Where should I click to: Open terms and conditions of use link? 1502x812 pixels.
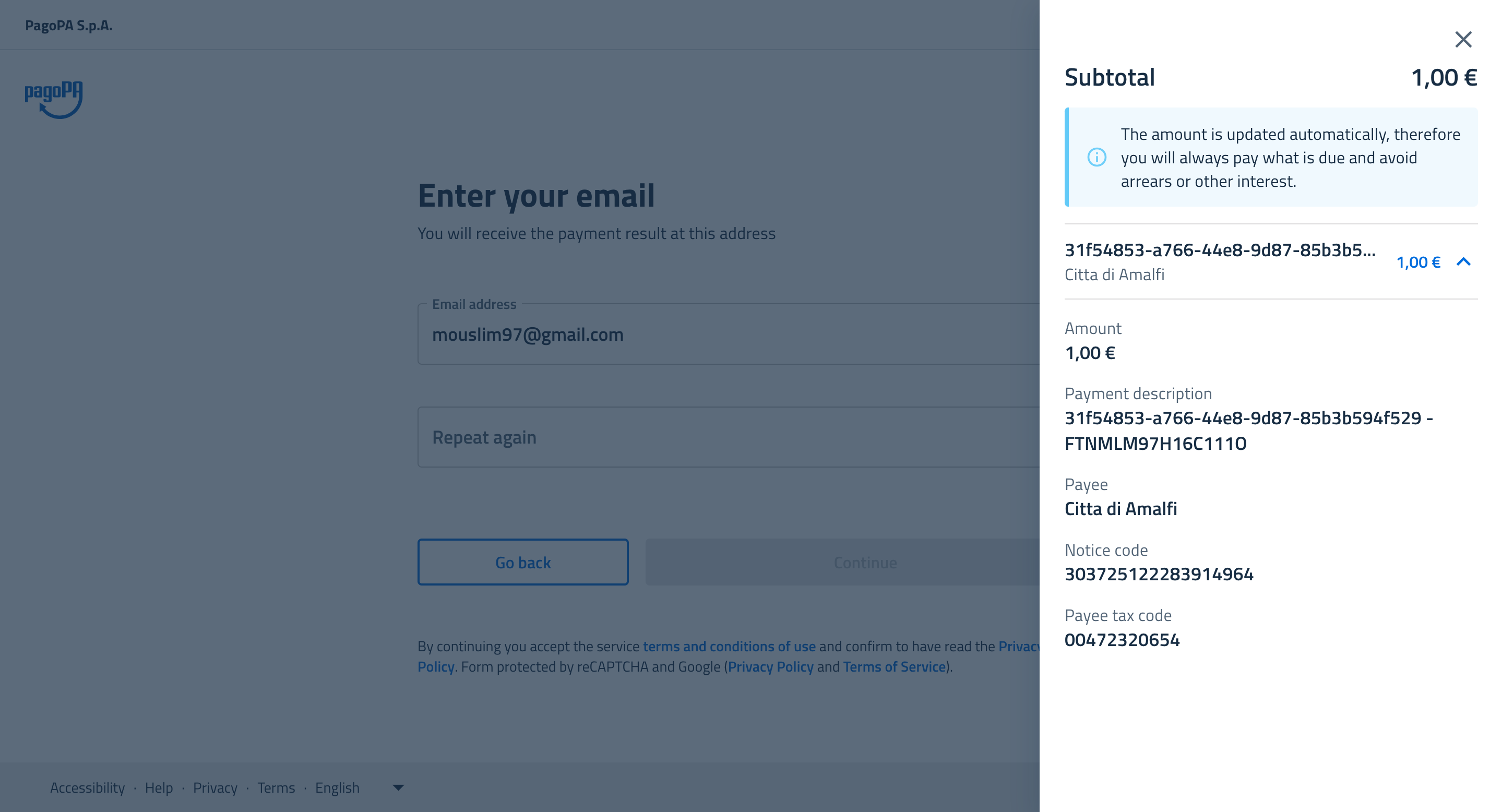(x=729, y=647)
